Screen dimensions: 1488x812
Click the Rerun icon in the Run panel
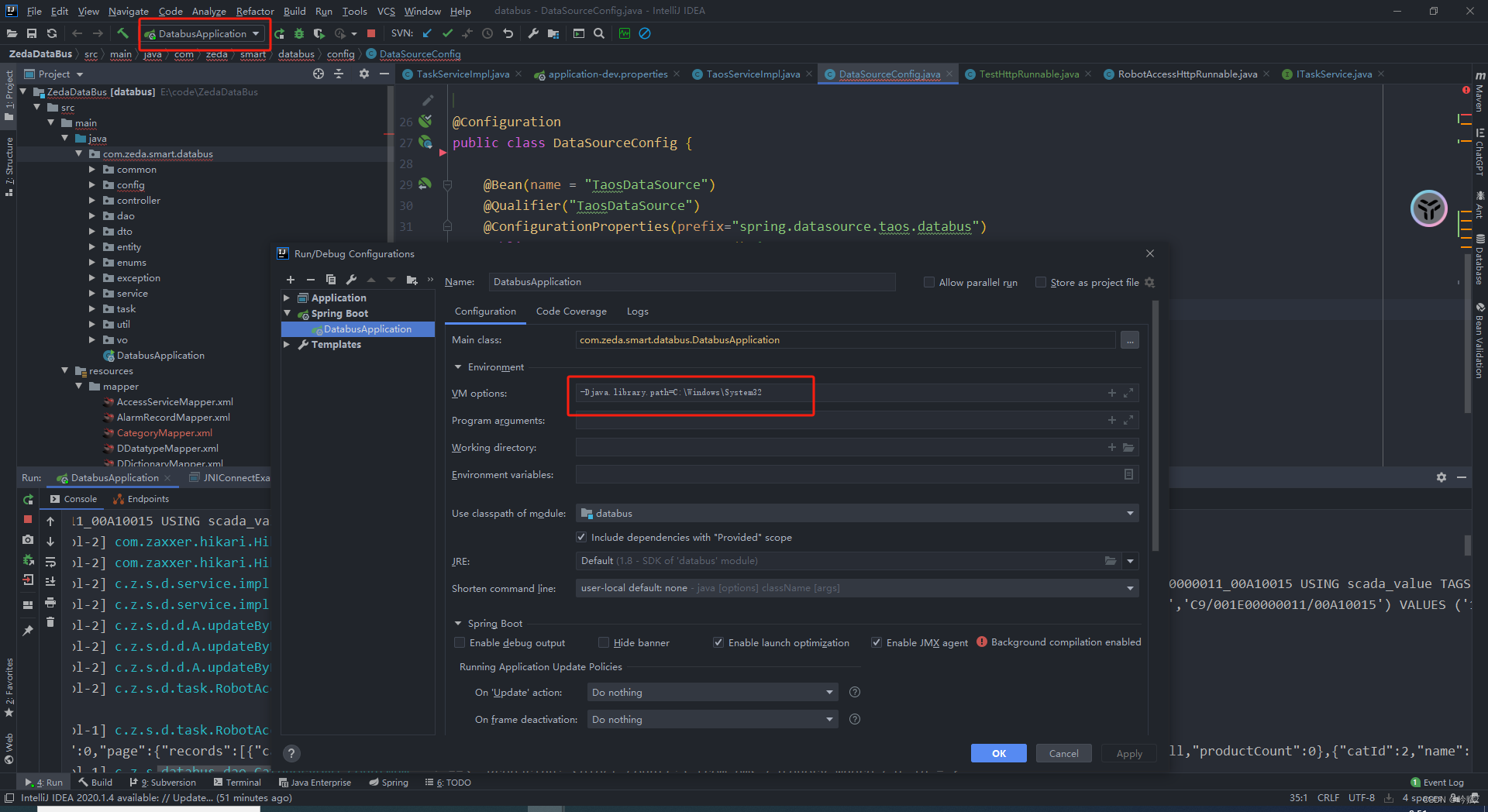(x=28, y=500)
